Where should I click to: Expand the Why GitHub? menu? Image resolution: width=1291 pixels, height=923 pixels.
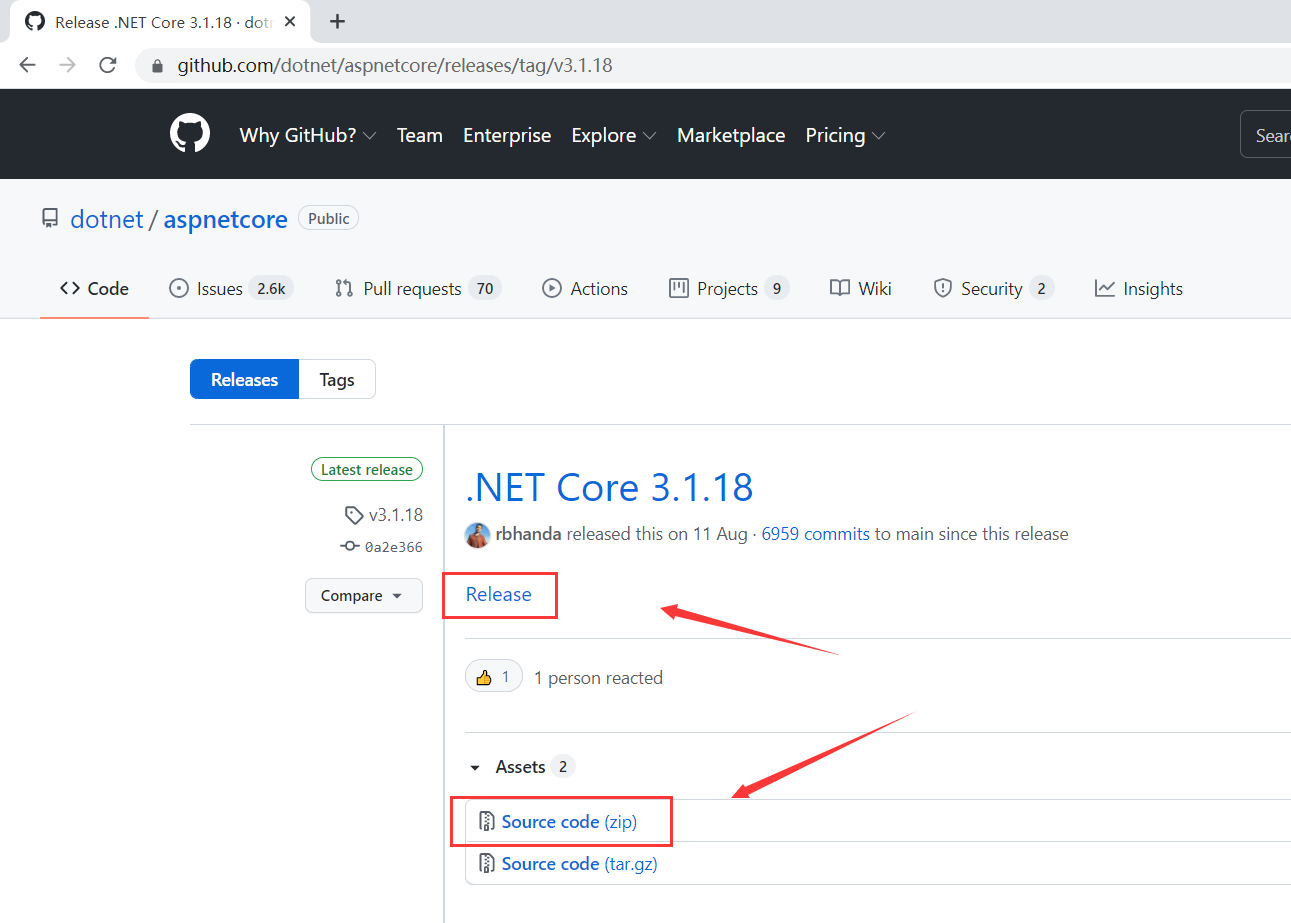307,135
